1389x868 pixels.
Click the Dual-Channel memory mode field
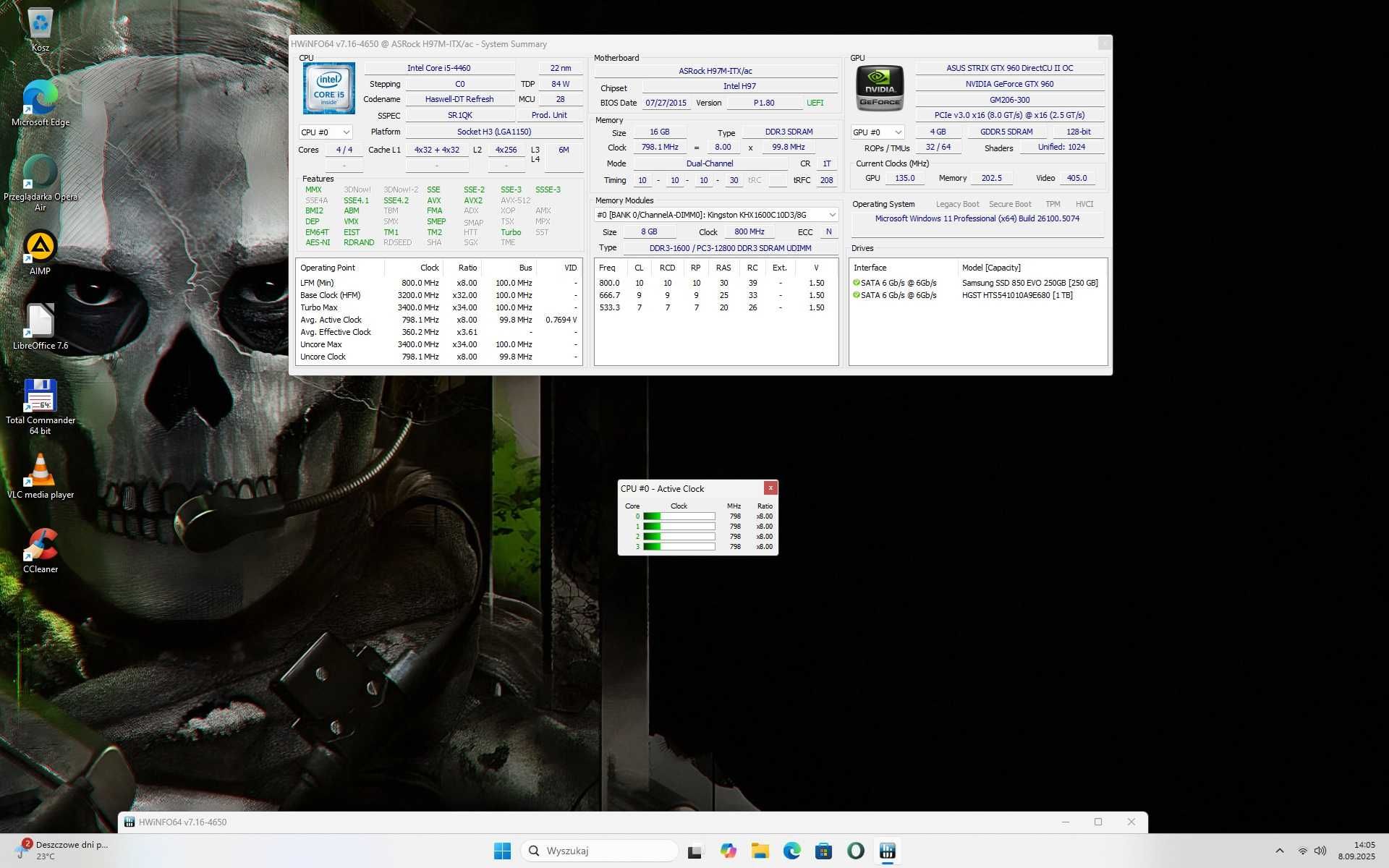click(x=710, y=163)
